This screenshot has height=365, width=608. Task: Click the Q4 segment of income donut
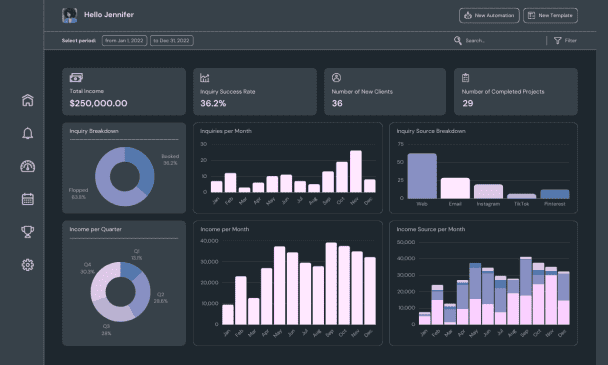(x=103, y=279)
